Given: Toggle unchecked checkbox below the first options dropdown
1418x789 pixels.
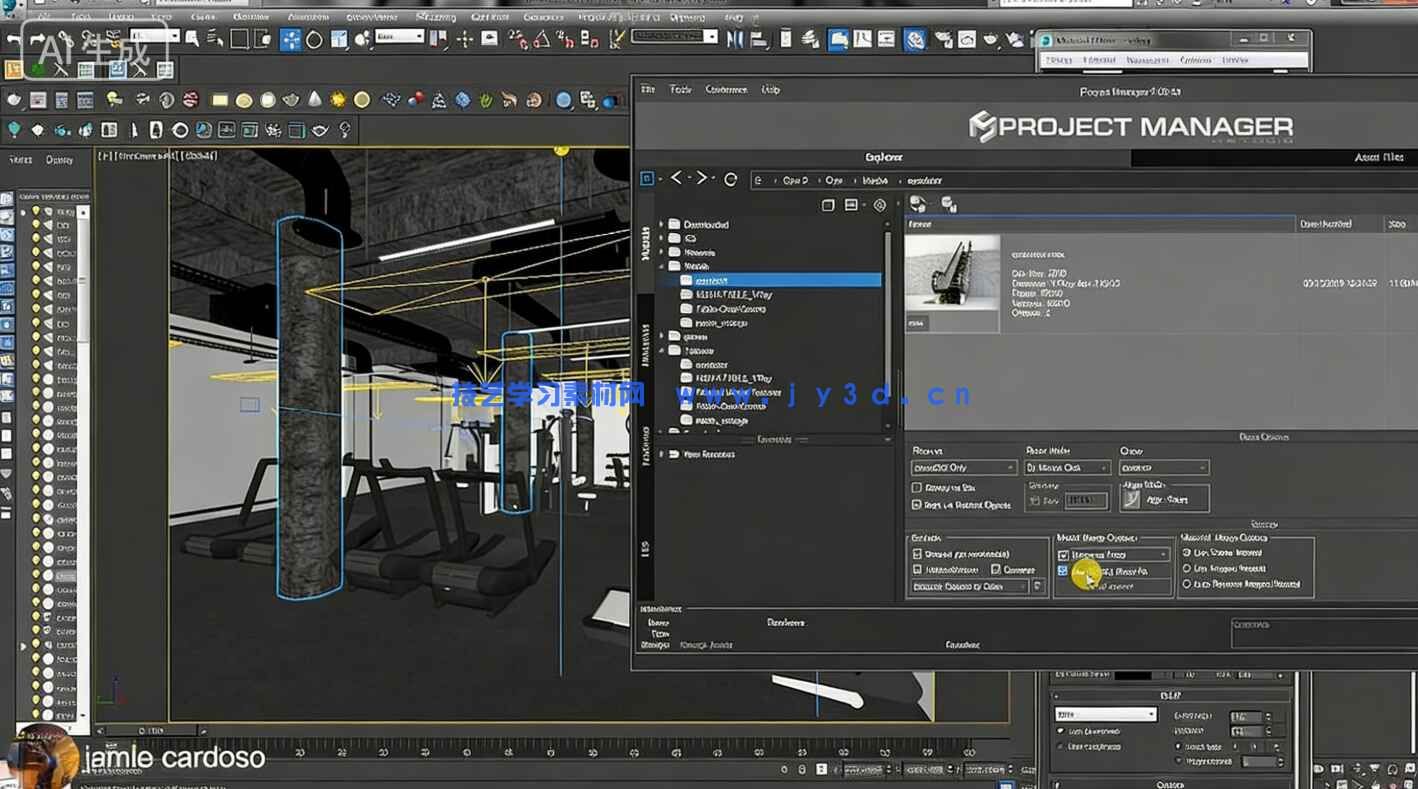Looking at the screenshot, I should click(x=917, y=488).
